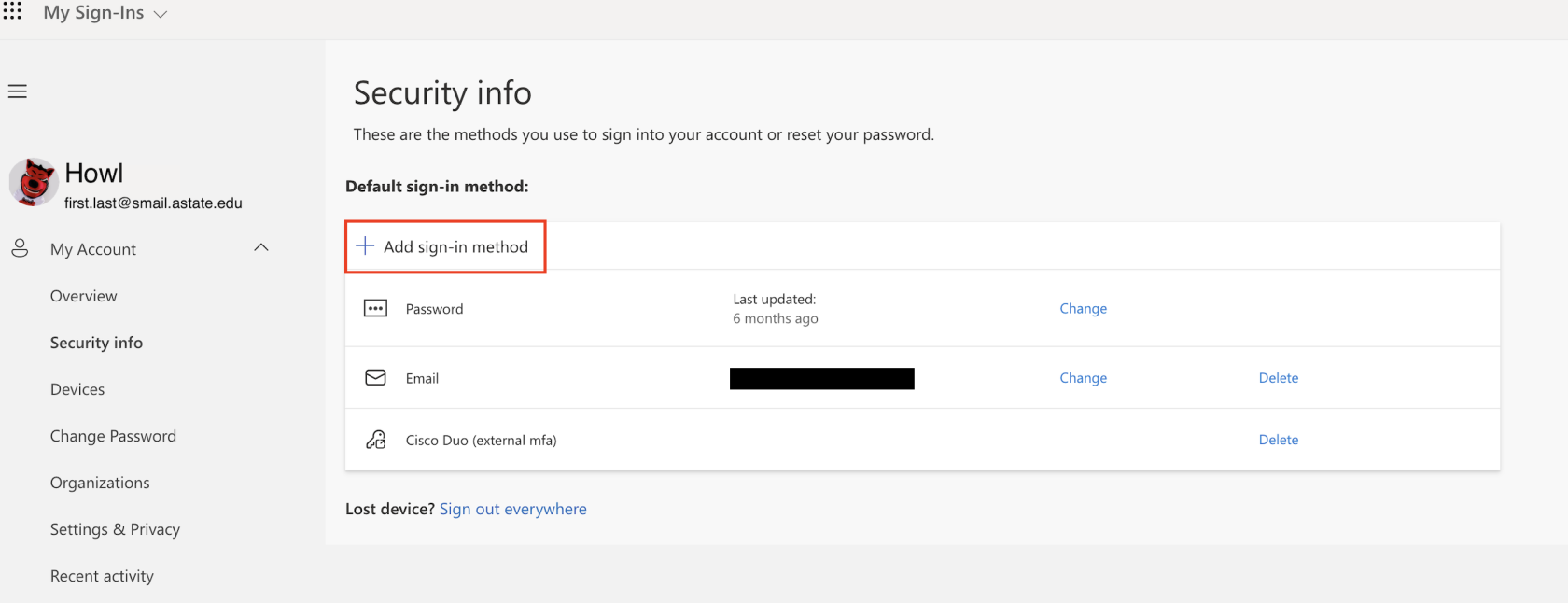Click the My Sign-Ins title

click(93, 13)
